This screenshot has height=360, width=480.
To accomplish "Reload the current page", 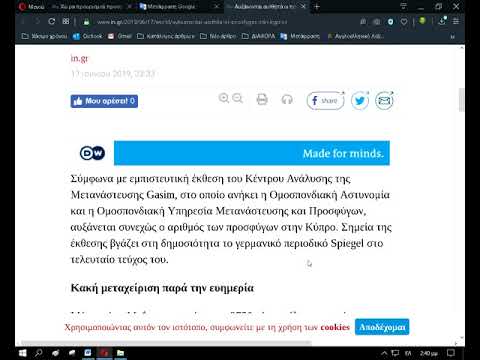I will pos(52,22).
